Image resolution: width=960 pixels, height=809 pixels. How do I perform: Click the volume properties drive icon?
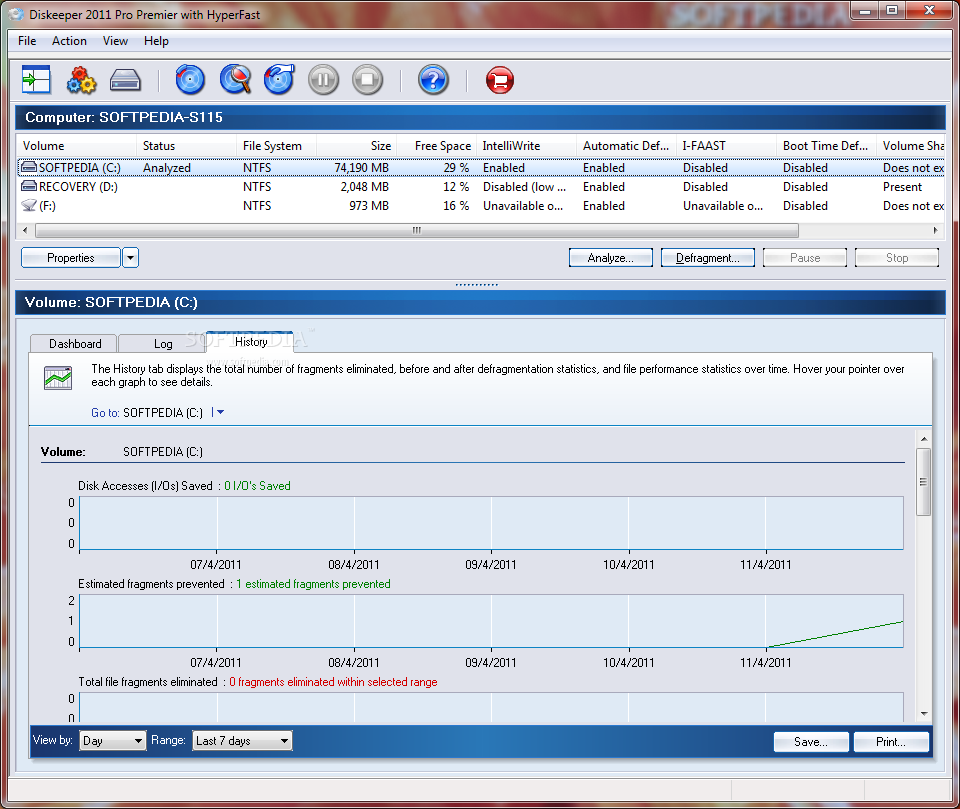(126, 80)
